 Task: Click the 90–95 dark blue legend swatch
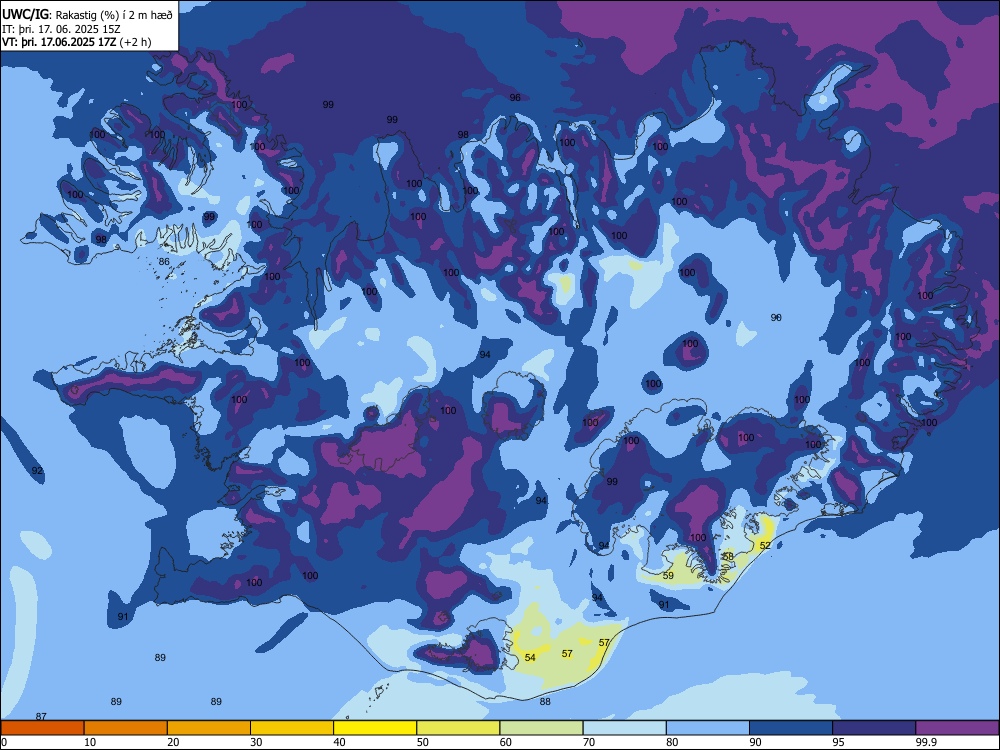pos(791,728)
